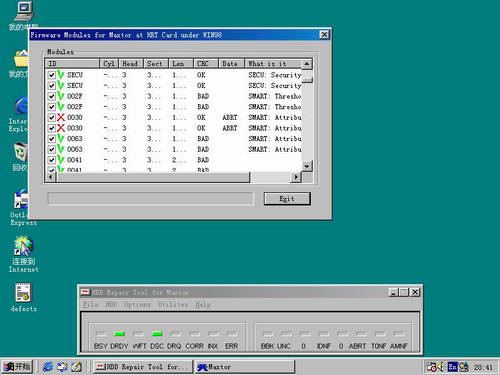Click the DRQ status indicator light
Image resolution: width=500 pixels, height=375 pixels.
click(x=176, y=334)
